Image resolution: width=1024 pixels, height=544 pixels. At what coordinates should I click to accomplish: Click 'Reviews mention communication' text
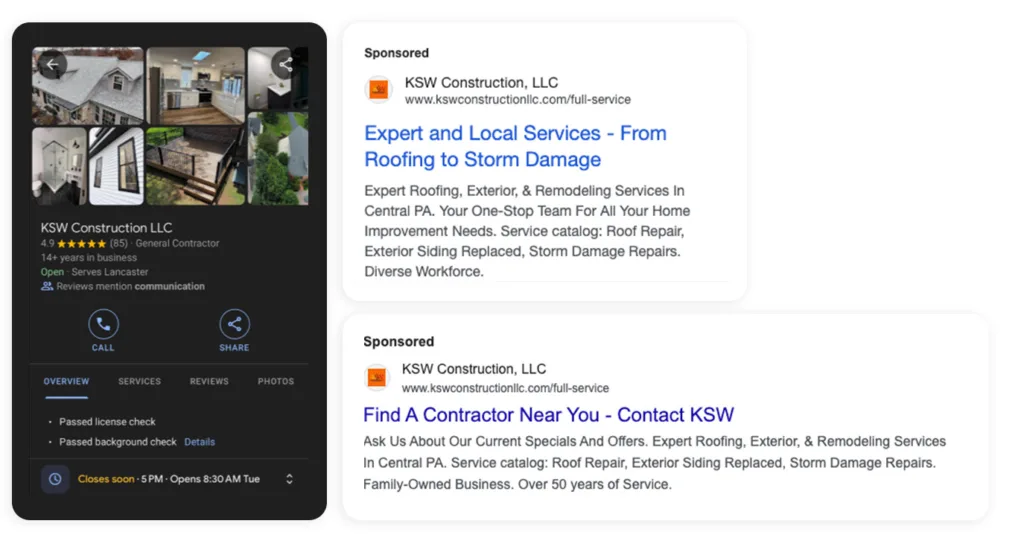point(130,286)
